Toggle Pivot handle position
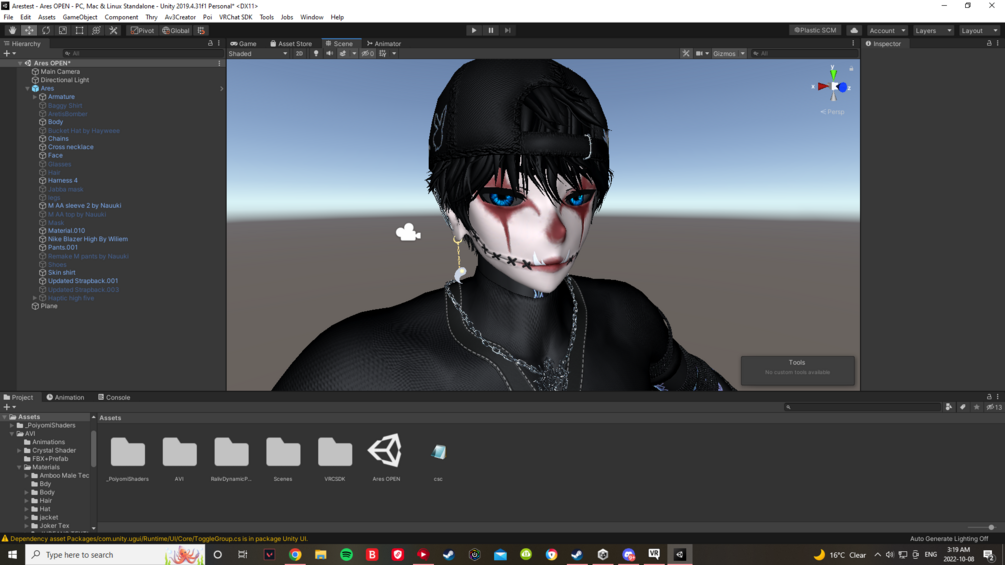 [142, 30]
